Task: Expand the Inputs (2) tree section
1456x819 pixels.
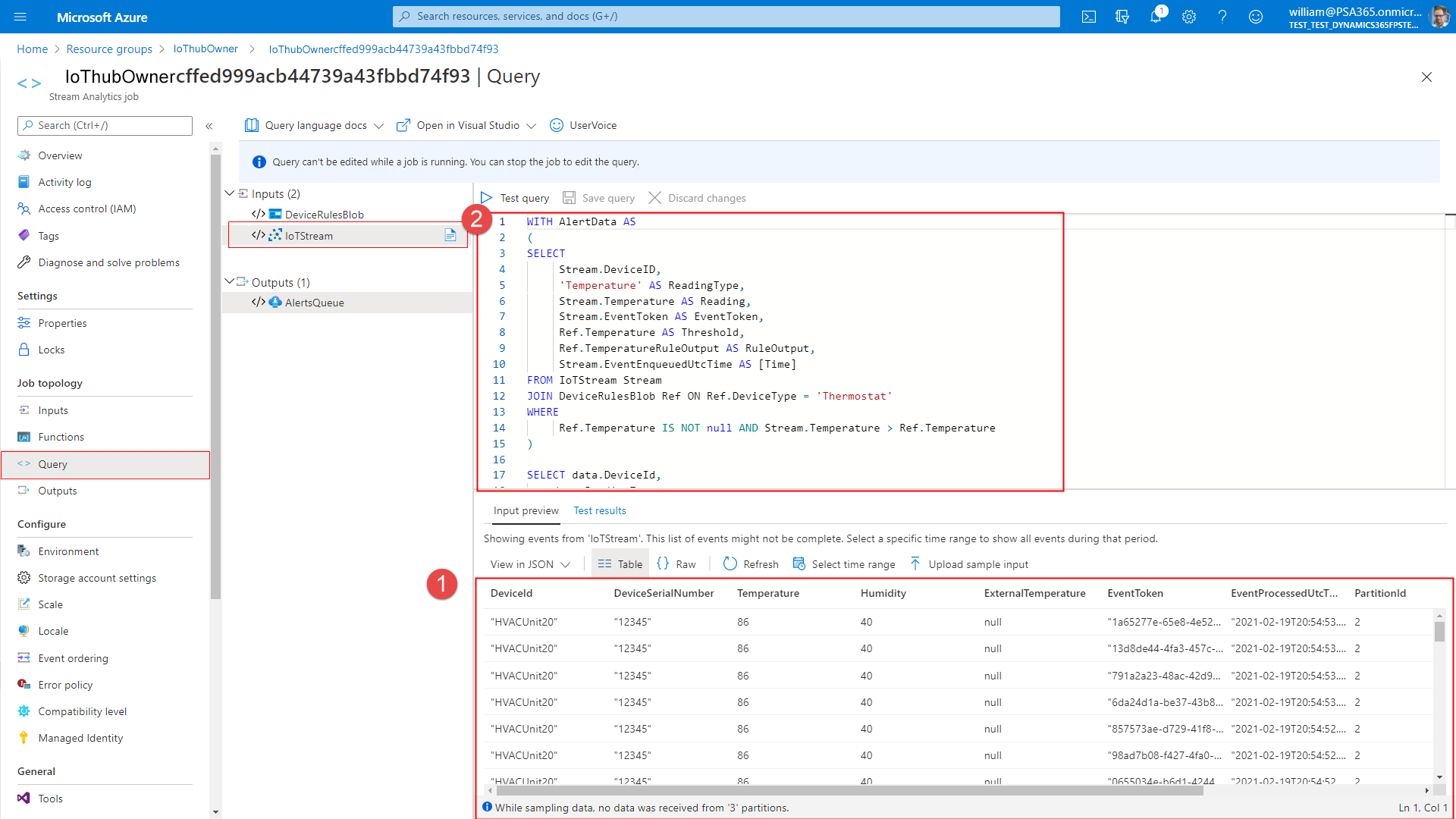Action: pos(232,193)
